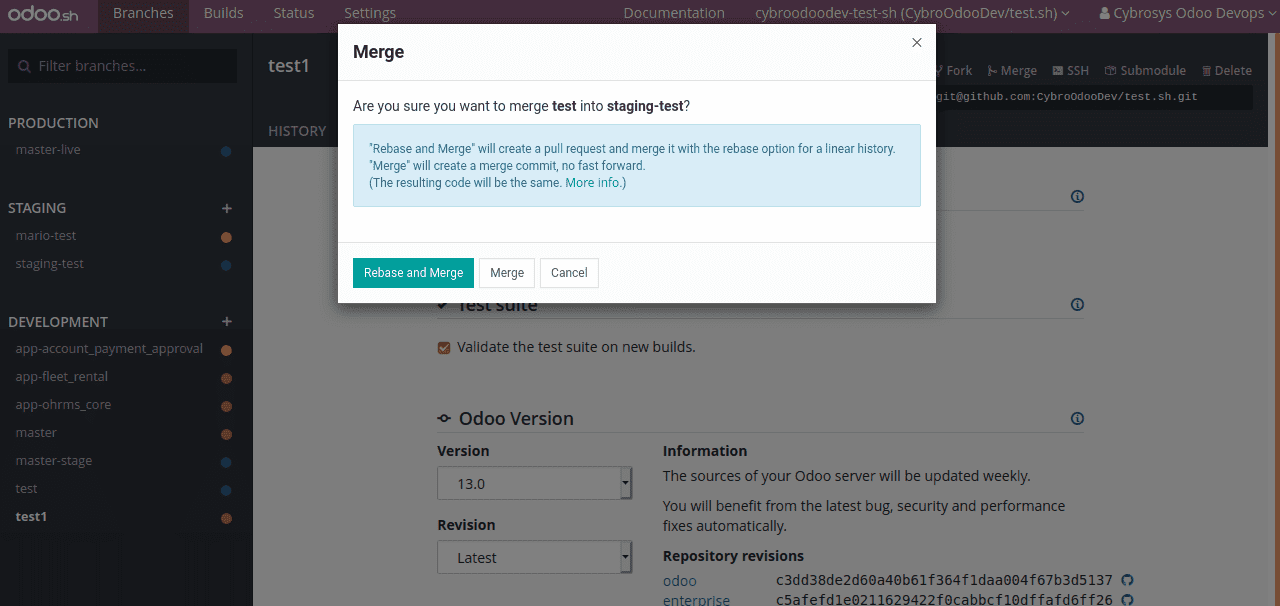Screen dimensions: 1280x606
Task: Select the master development branch
Action: pos(36,433)
